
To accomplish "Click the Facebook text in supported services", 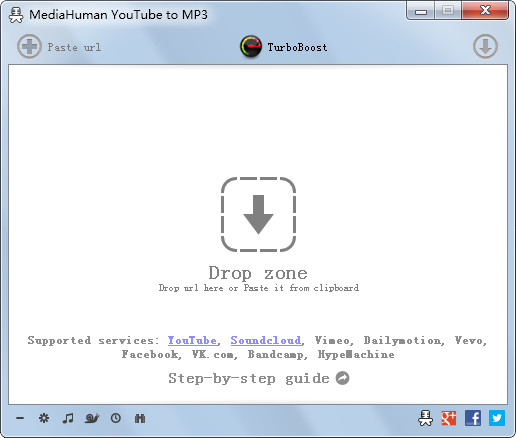I will pos(150,354).
